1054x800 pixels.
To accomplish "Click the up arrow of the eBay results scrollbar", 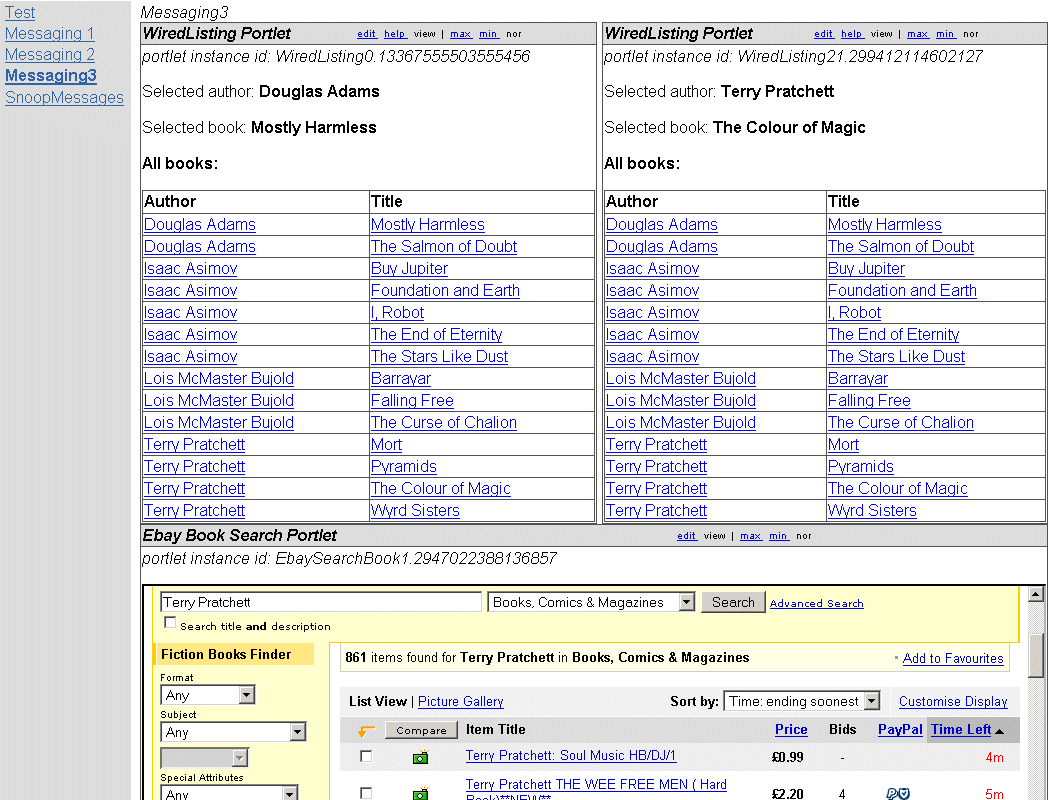I will [x=1036, y=594].
